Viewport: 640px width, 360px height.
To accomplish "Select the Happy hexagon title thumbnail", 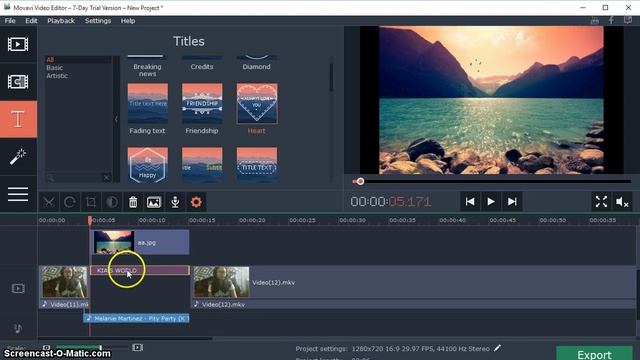I will (x=148, y=165).
